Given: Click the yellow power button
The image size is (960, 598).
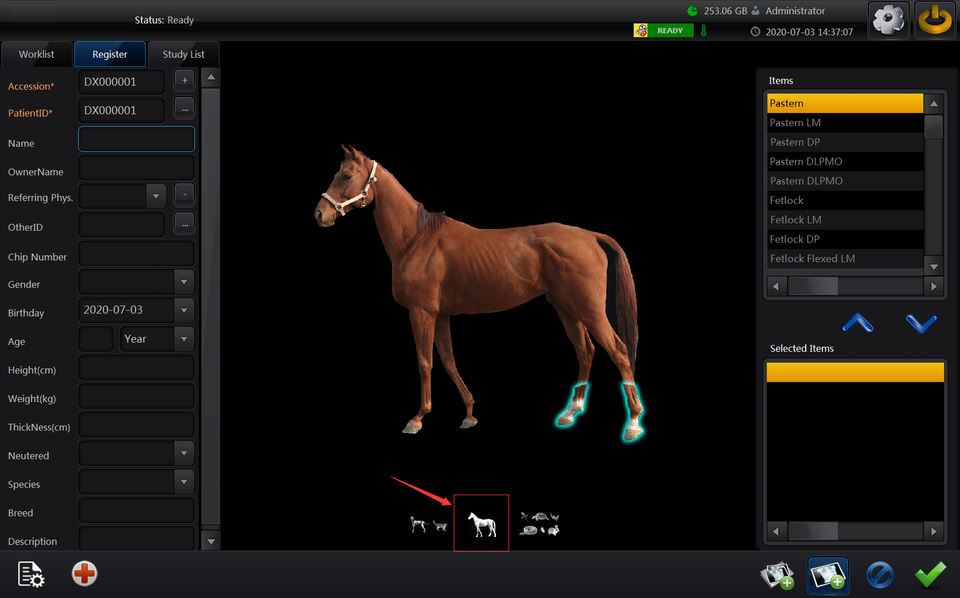Looking at the screenshot, I should 936,20.
